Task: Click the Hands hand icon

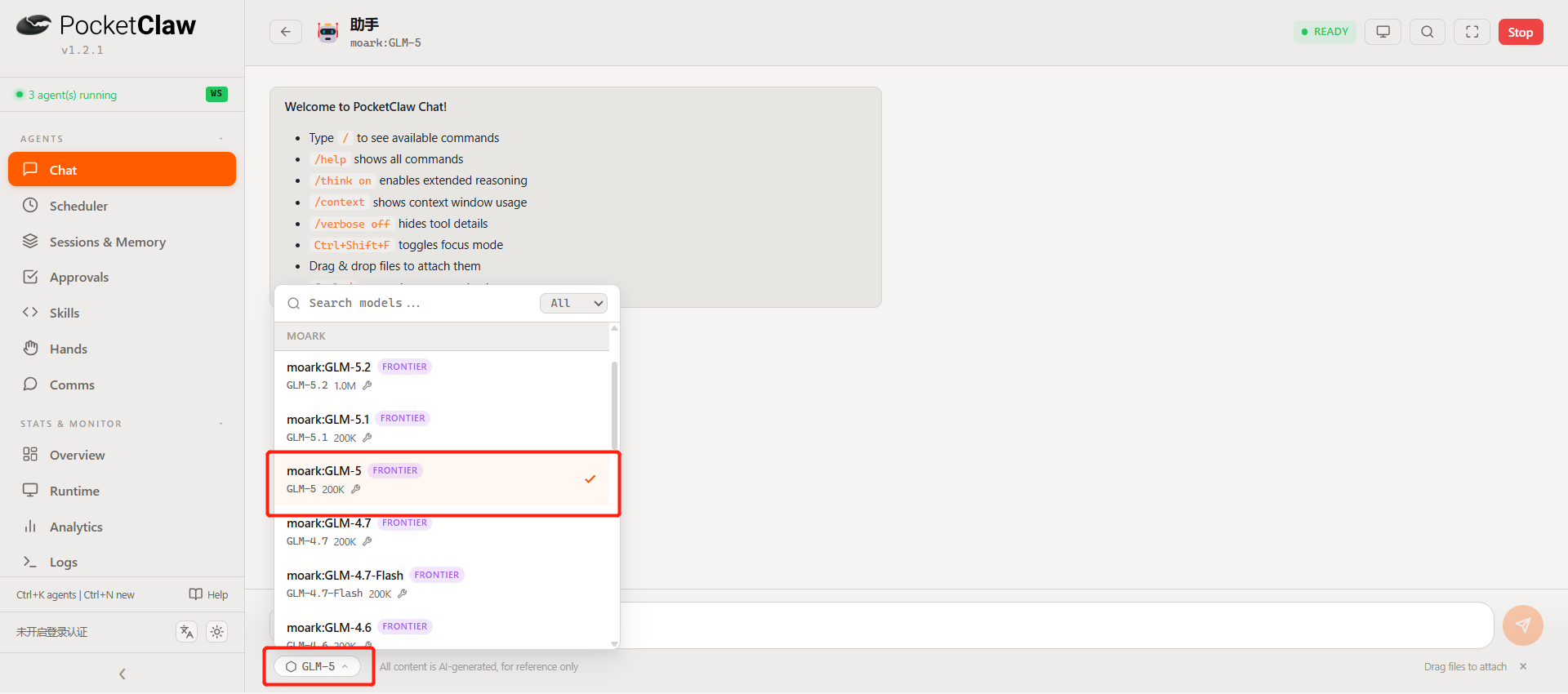Action: [30, 348]
